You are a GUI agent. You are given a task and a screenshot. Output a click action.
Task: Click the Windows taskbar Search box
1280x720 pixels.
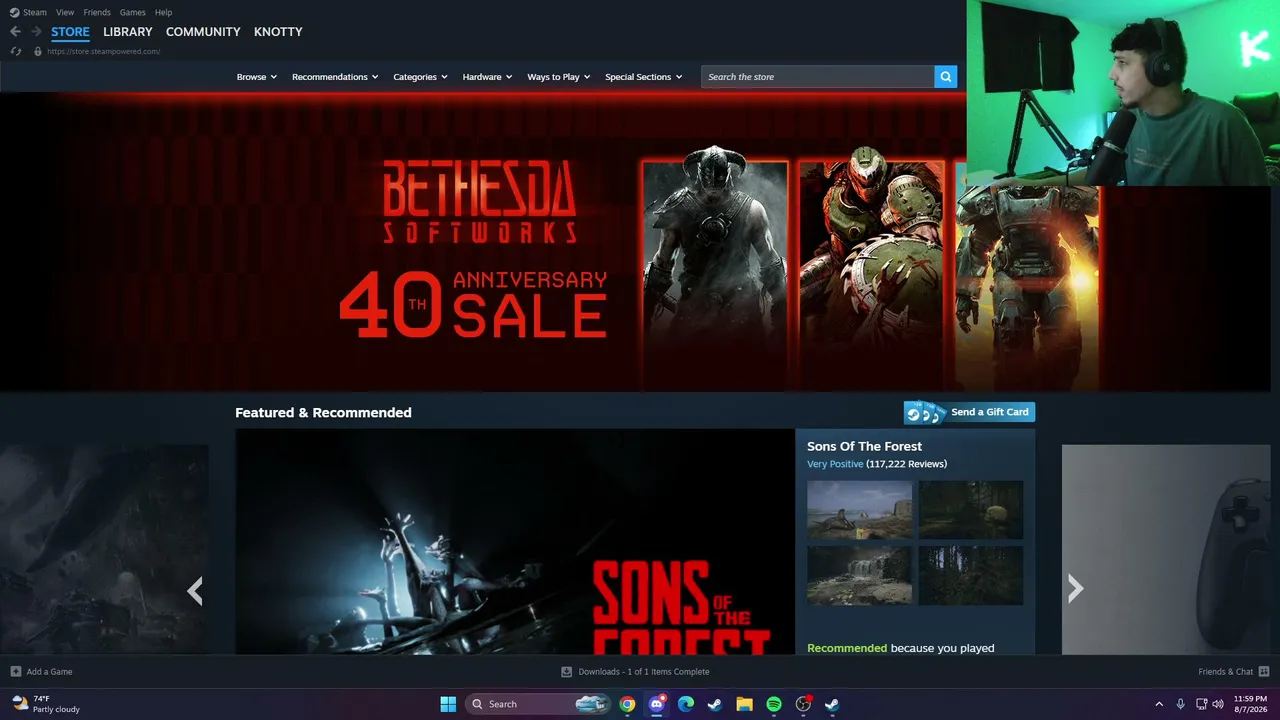pyautogui.click(x=537, y=704)
